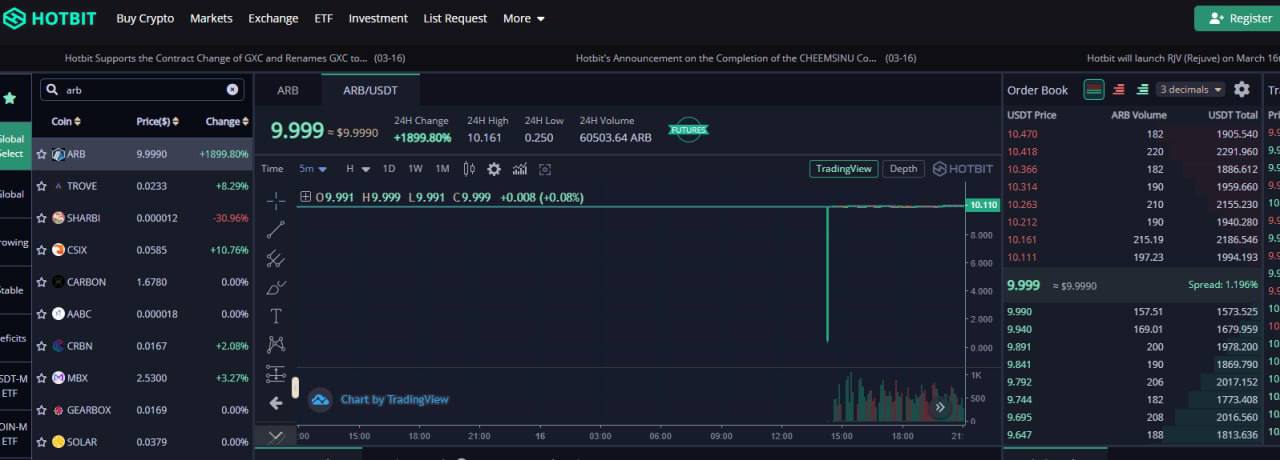Open order book settings gear
1280x460 pixels.
coord(1242,89)
